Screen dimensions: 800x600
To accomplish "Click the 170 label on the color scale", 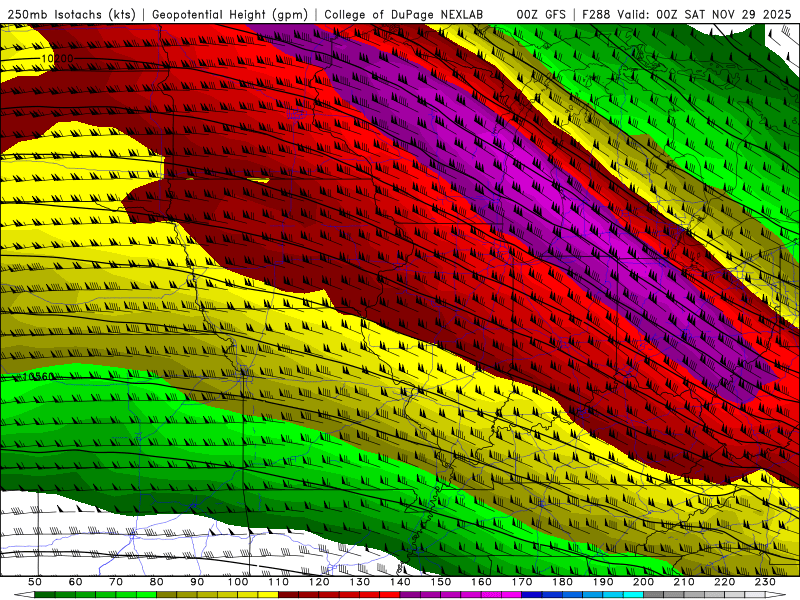I will click(x=522, y=582).
